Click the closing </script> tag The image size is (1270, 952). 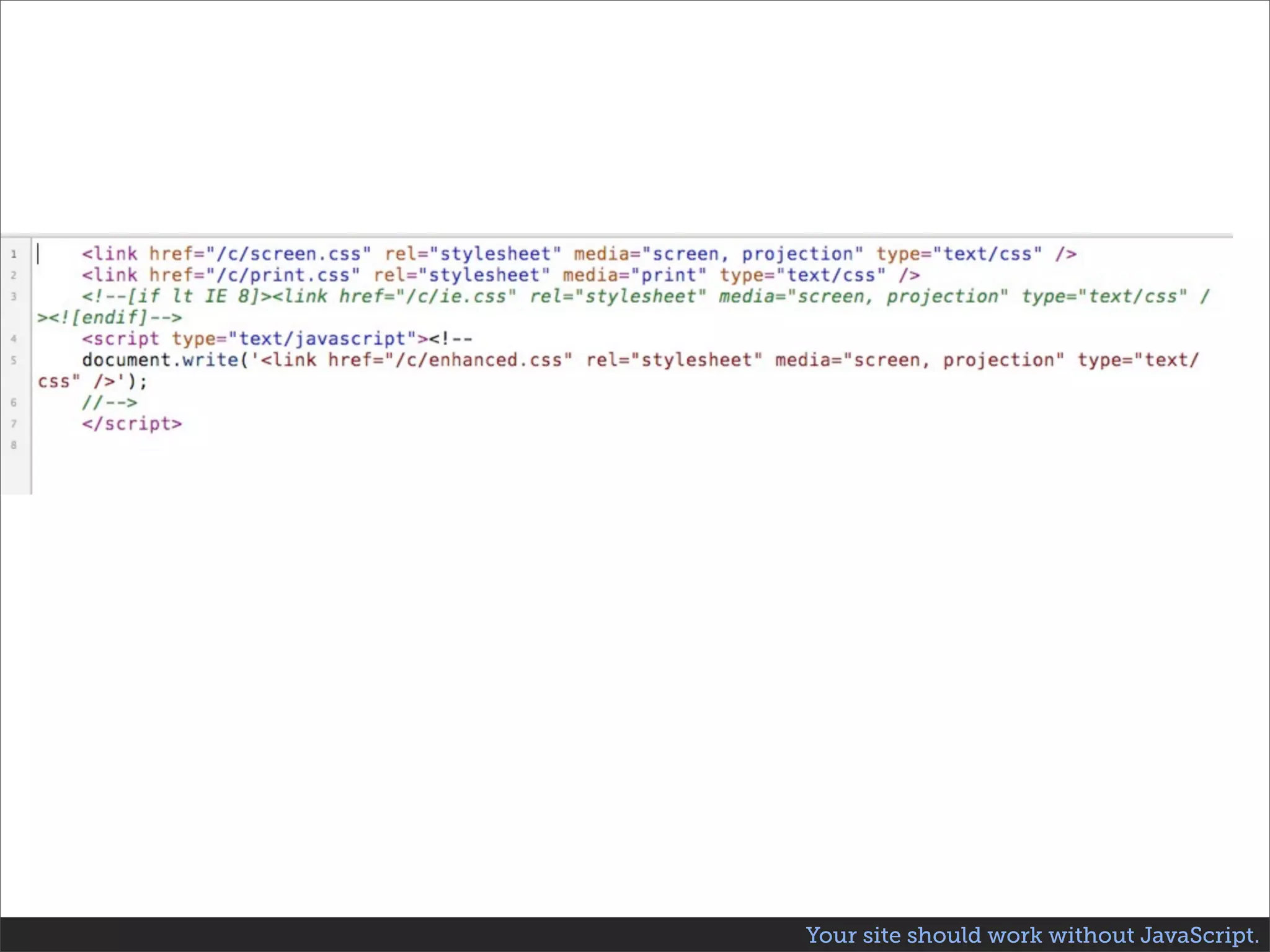click(132, 424)
